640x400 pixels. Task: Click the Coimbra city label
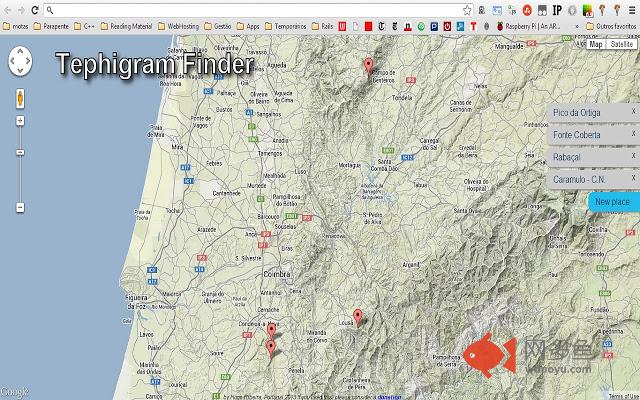coord(277,274)
